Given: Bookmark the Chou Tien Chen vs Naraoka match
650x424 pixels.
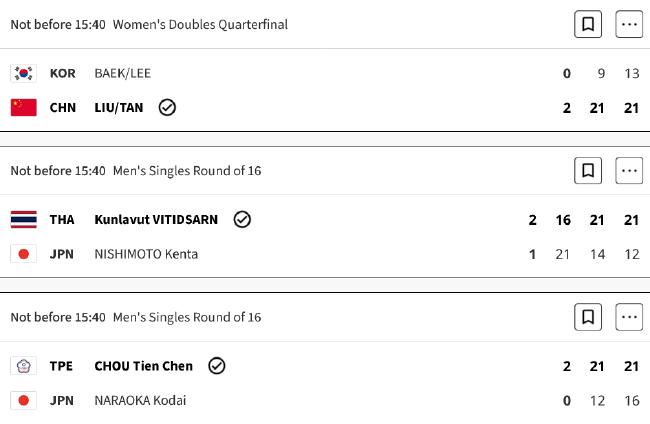Looking at the screenshot, I should (588, 317).
